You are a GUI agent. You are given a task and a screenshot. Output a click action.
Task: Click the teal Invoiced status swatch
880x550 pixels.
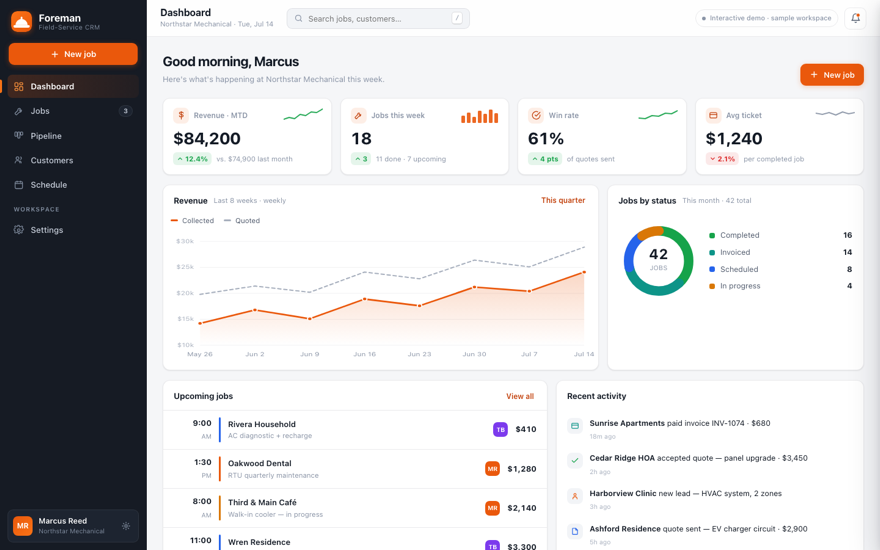[x=712, y=253]
